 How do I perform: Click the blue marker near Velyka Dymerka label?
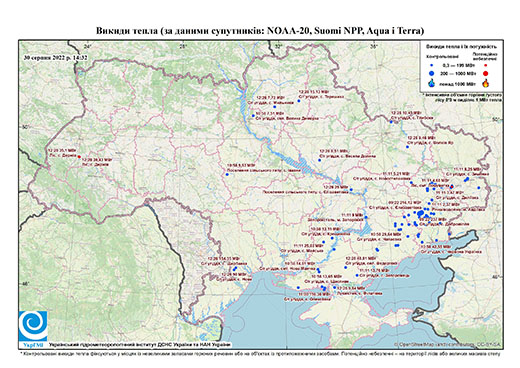click(x=253, y=116)
